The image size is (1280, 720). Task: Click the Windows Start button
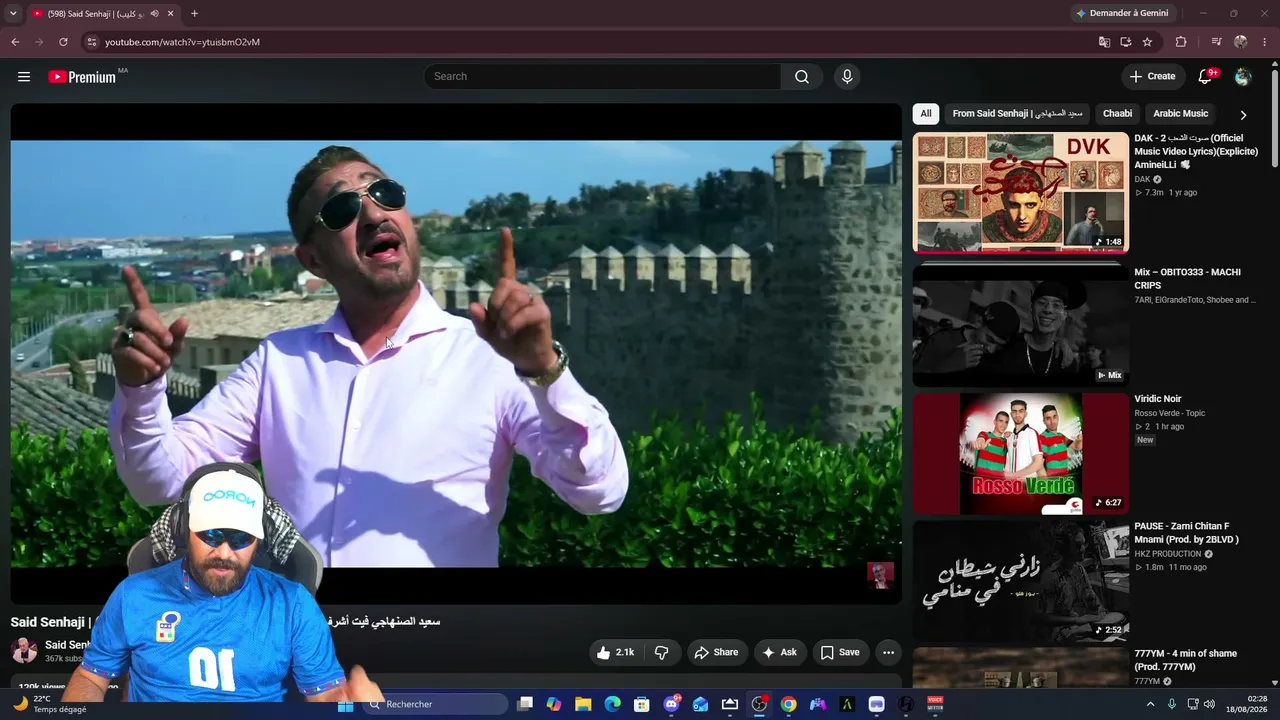(x=346, y=705)
